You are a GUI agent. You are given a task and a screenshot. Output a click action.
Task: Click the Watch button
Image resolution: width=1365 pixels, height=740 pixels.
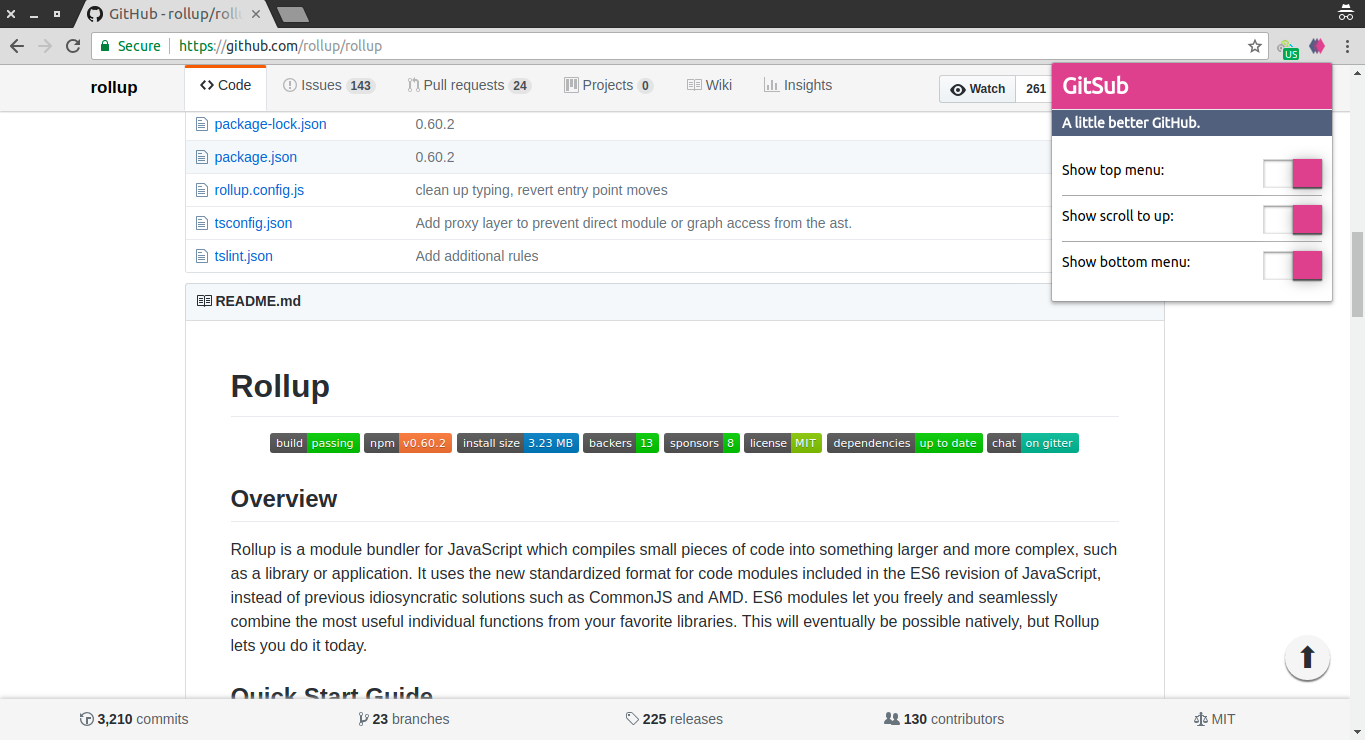[978, 89]
